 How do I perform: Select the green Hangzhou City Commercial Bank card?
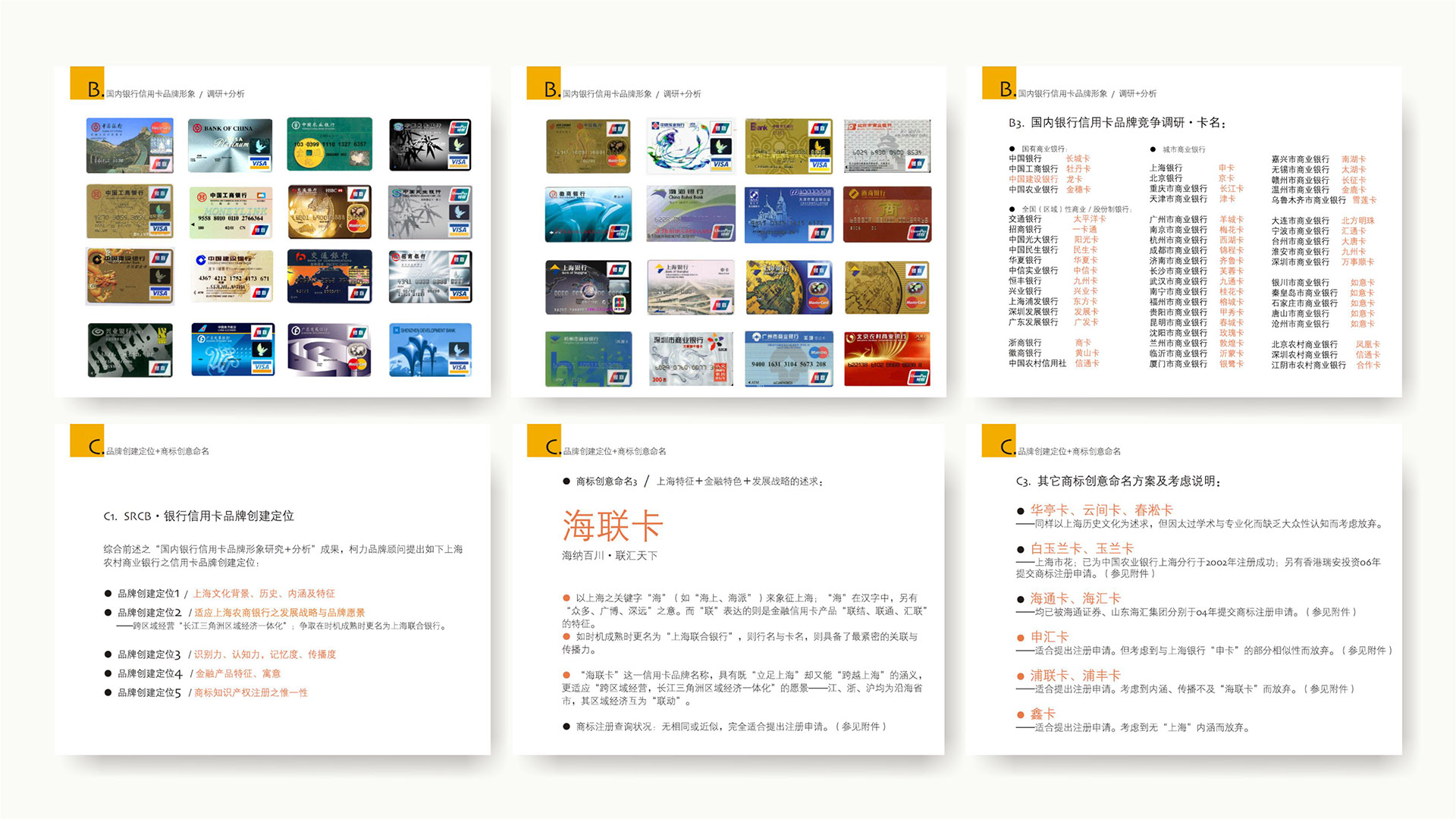(x=588, y=359)
